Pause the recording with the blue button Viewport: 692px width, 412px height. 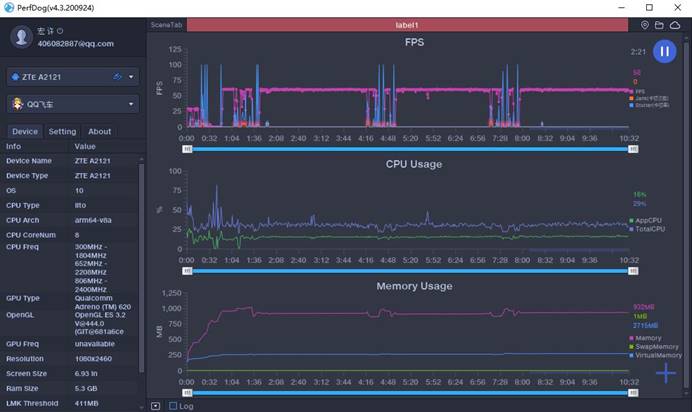coord(664,52)
